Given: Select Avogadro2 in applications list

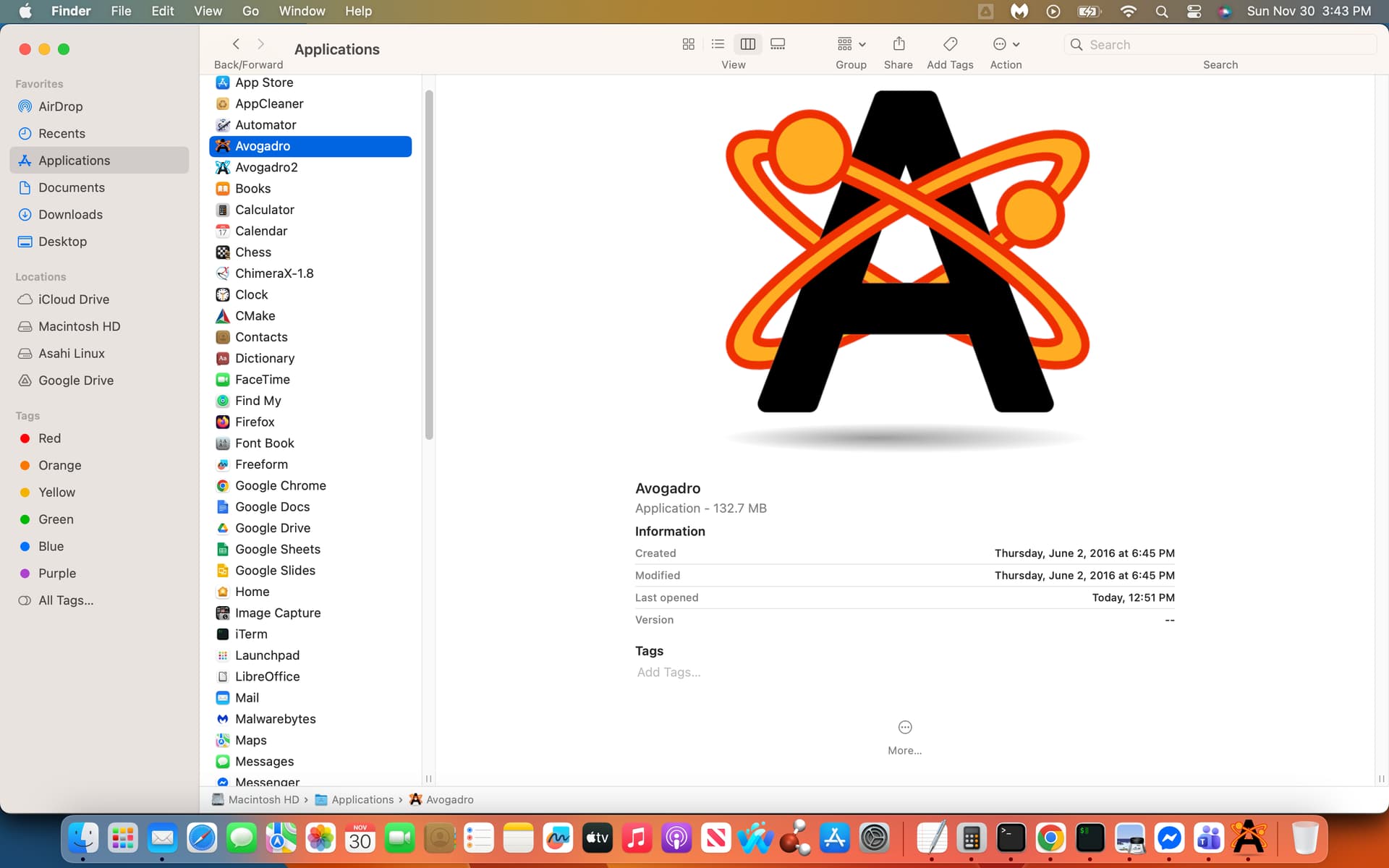Looking at the screenshot, I should (x=266, y=167).
